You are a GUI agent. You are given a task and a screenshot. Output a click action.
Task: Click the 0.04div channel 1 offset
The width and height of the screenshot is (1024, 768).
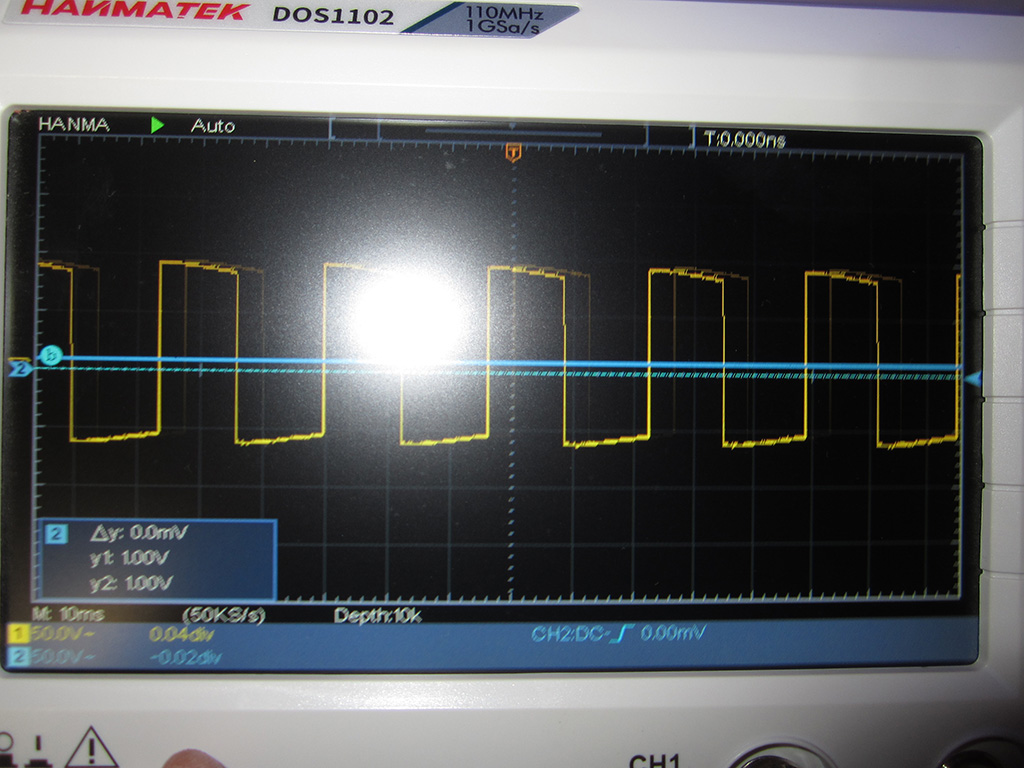click(181, 634)
